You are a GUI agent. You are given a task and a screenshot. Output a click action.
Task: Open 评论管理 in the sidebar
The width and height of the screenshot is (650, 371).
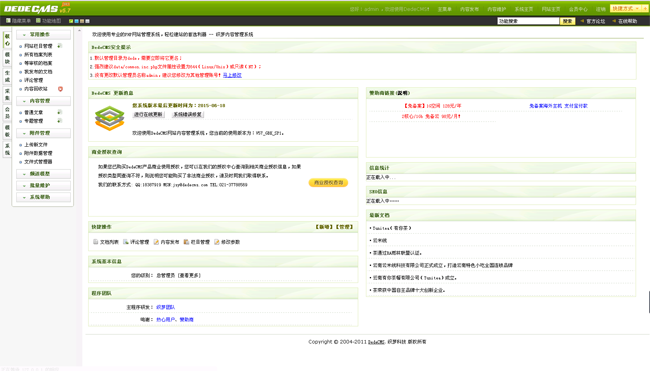tap(33, 80)
